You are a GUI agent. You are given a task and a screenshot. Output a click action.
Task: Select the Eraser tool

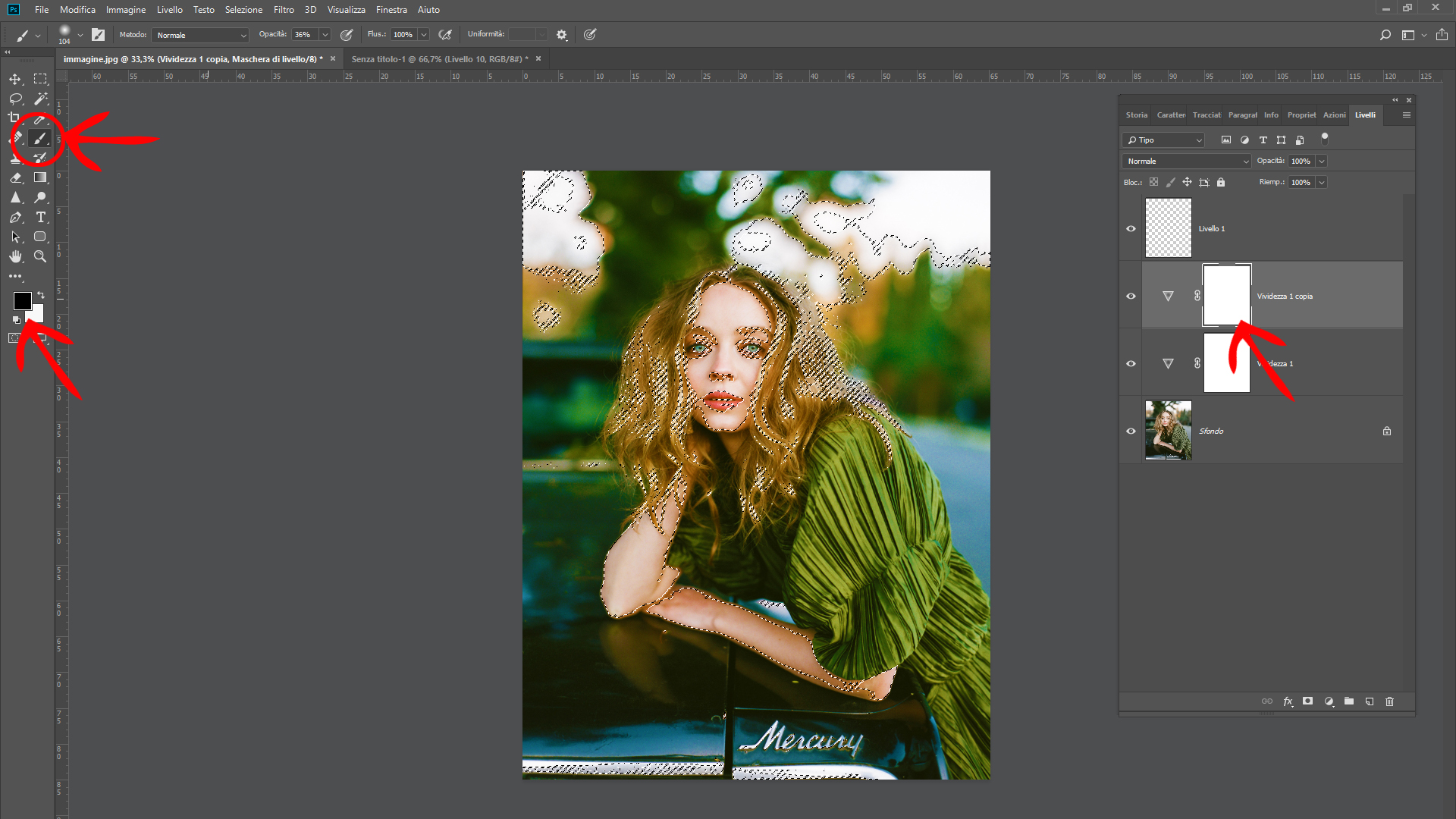point(16,177)
